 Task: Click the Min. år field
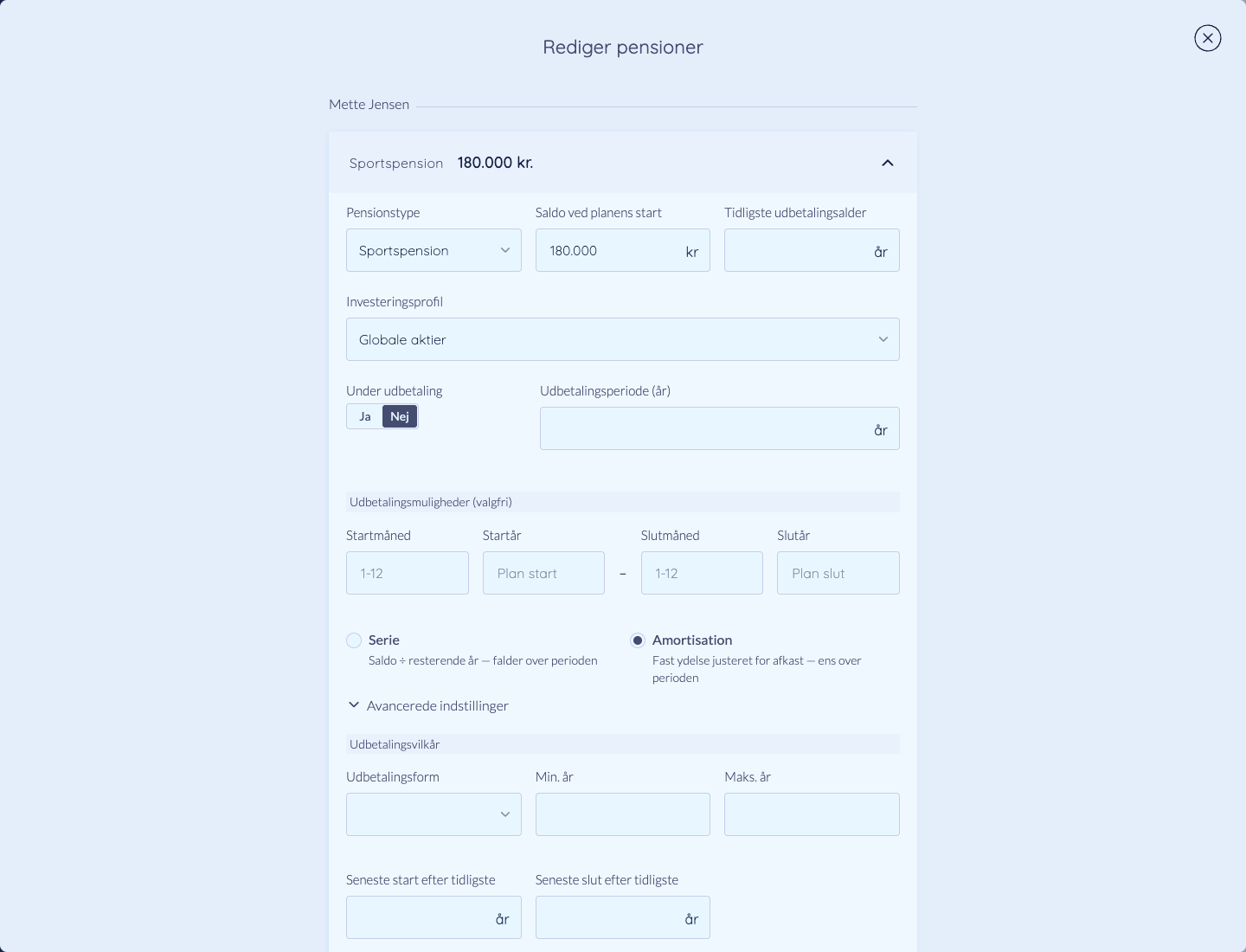(x=622, y=814)
